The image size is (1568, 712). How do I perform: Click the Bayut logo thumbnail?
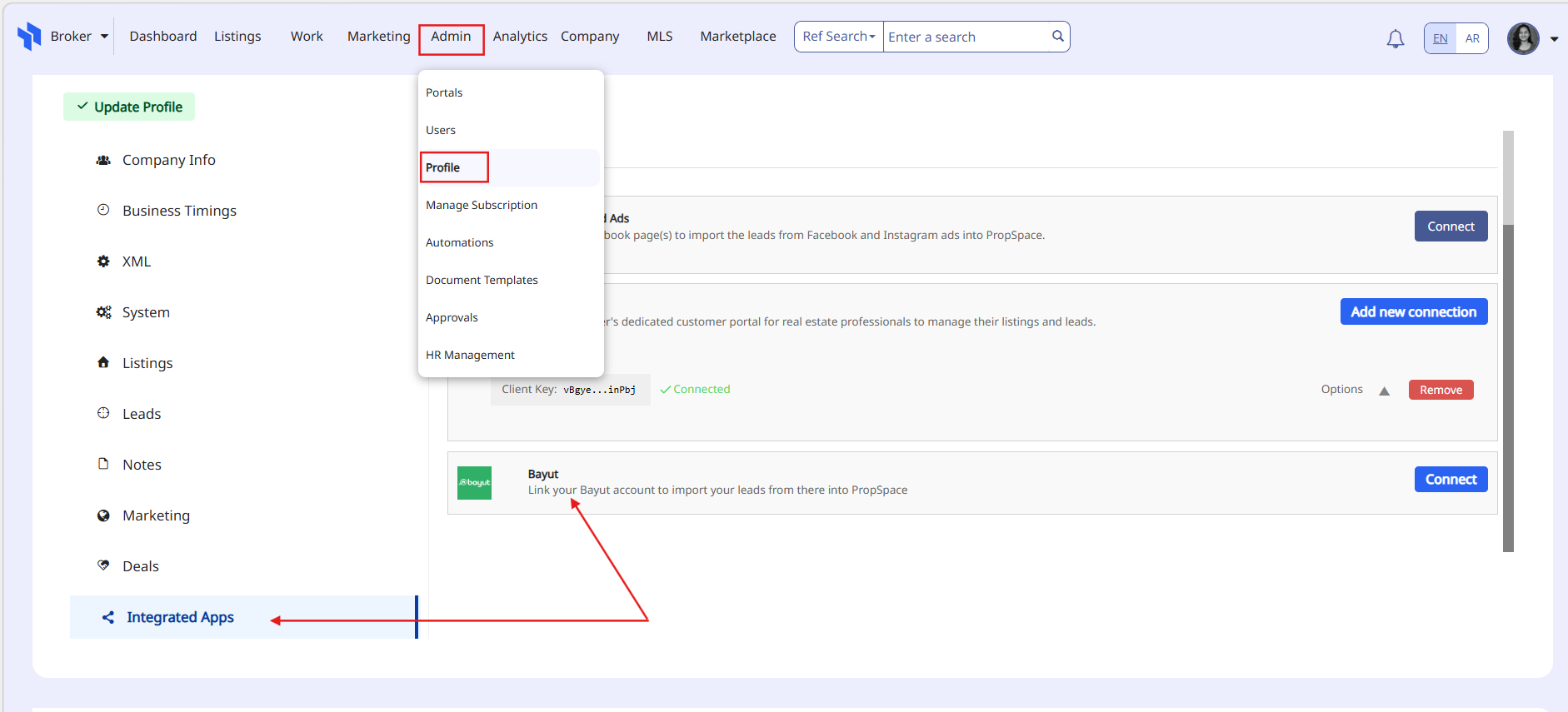(x=474, y=483)
